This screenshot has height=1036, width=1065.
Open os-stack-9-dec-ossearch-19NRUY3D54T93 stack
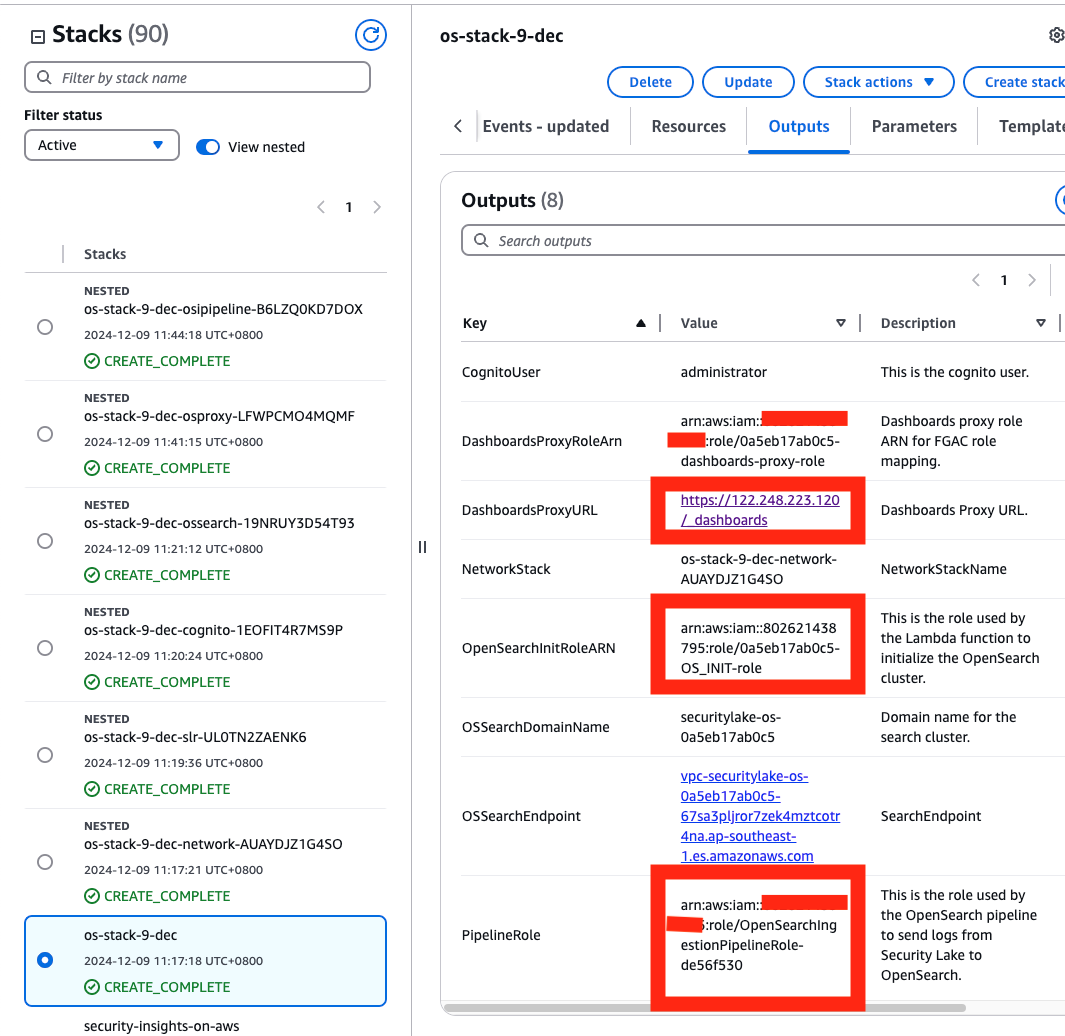click(219, 523)
